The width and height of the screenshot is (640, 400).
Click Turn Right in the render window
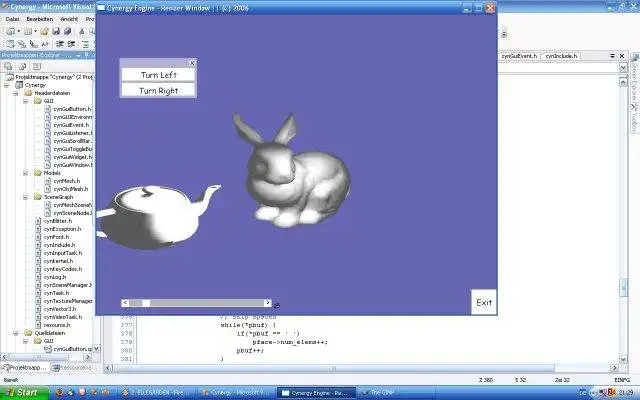tap(158, 90)
